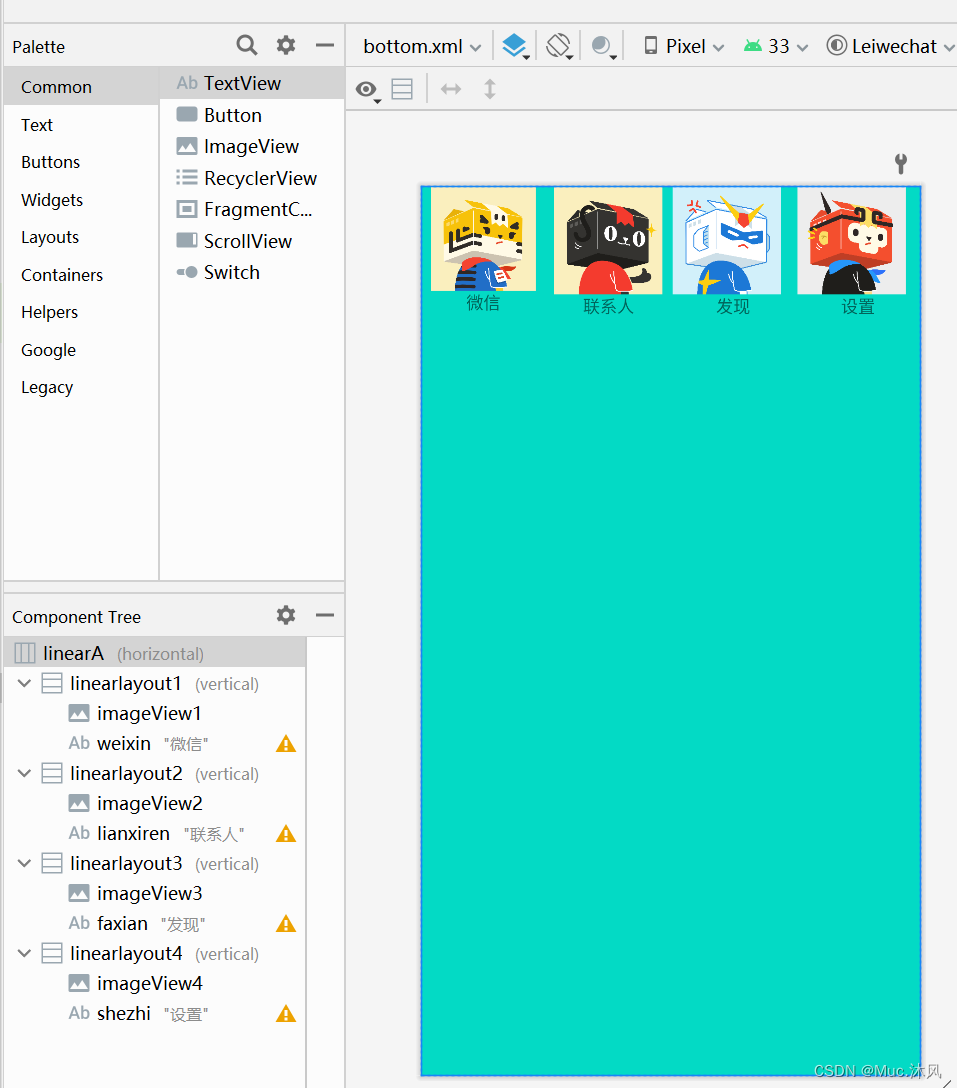
Task: Open the design surface layers selector
Action: (516, 46)
